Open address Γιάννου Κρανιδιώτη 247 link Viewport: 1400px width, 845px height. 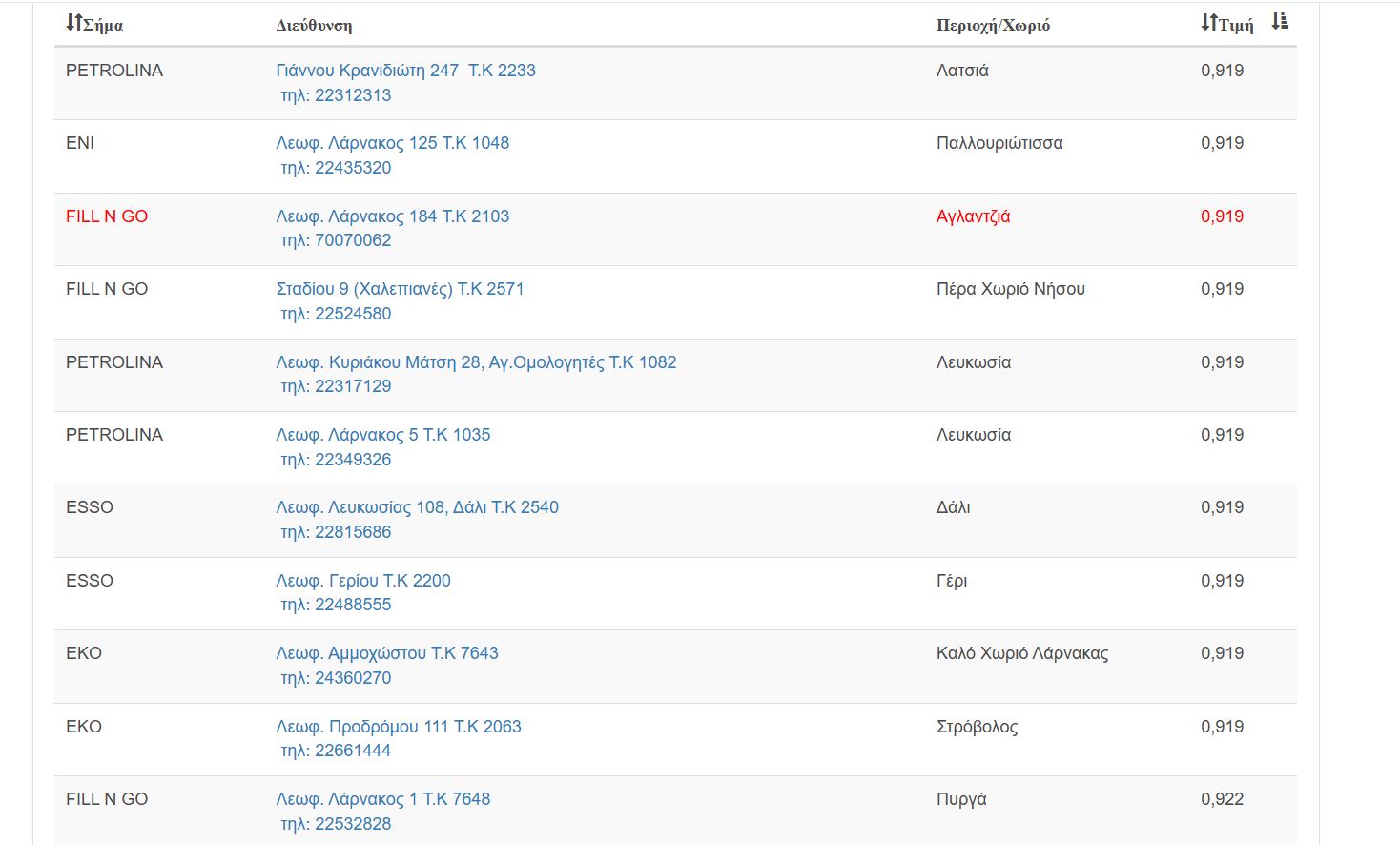[x=405, y=71]
